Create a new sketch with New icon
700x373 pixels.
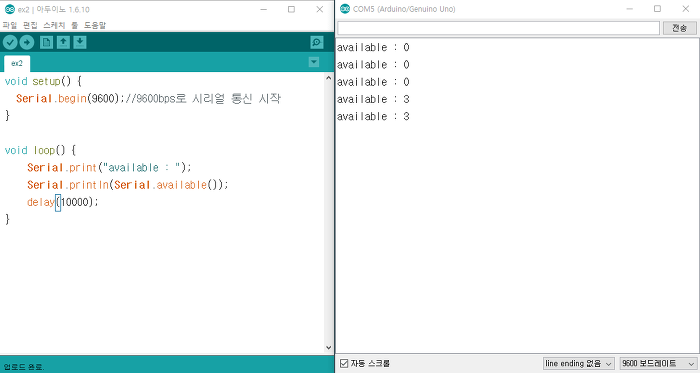coord(46,42)
